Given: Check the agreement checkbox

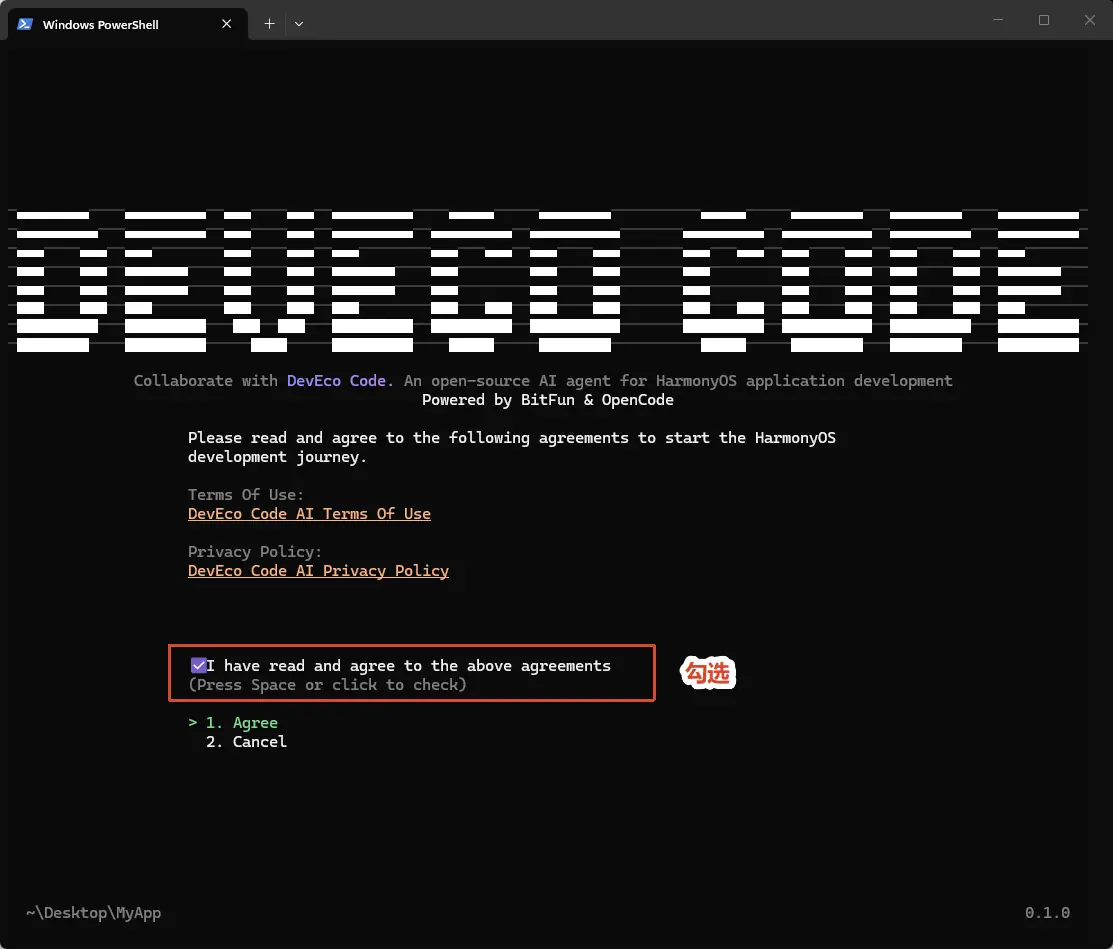Looking at the screenshot, I should [198, 665].
